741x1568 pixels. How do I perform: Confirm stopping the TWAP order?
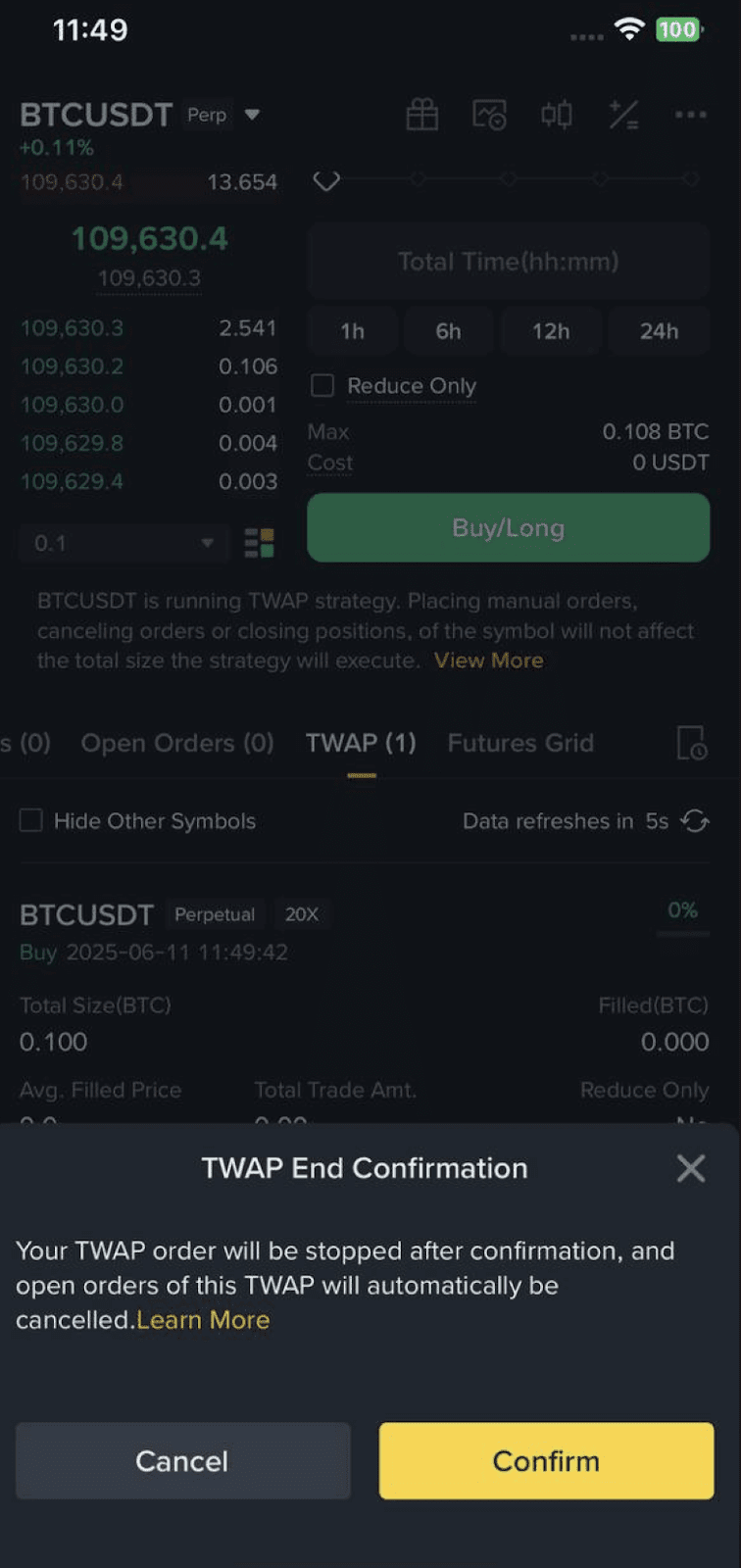coord(546,1461)
